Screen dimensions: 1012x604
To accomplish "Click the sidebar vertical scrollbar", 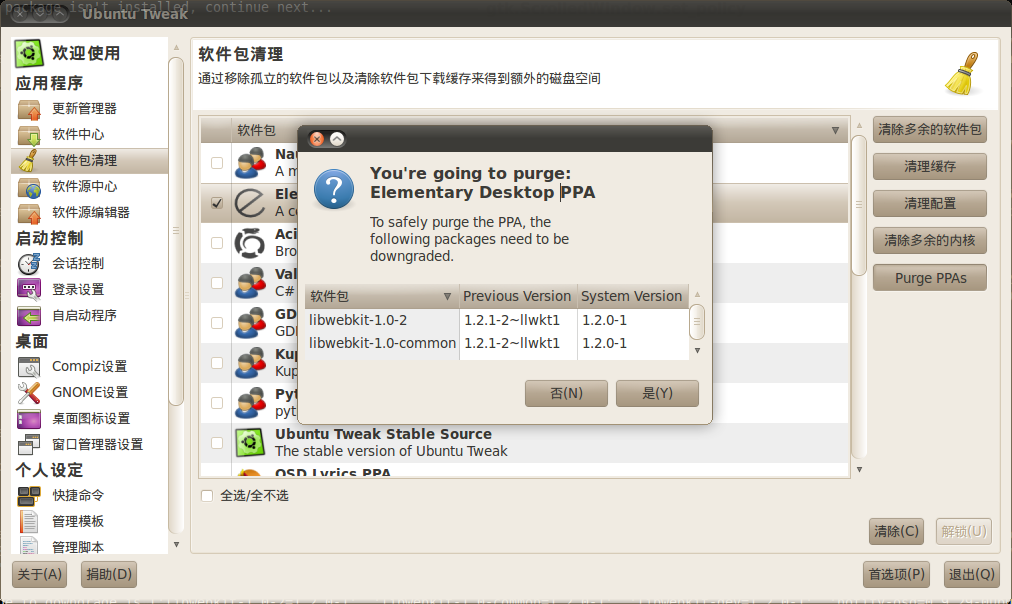I will click(x=176, y=231).
